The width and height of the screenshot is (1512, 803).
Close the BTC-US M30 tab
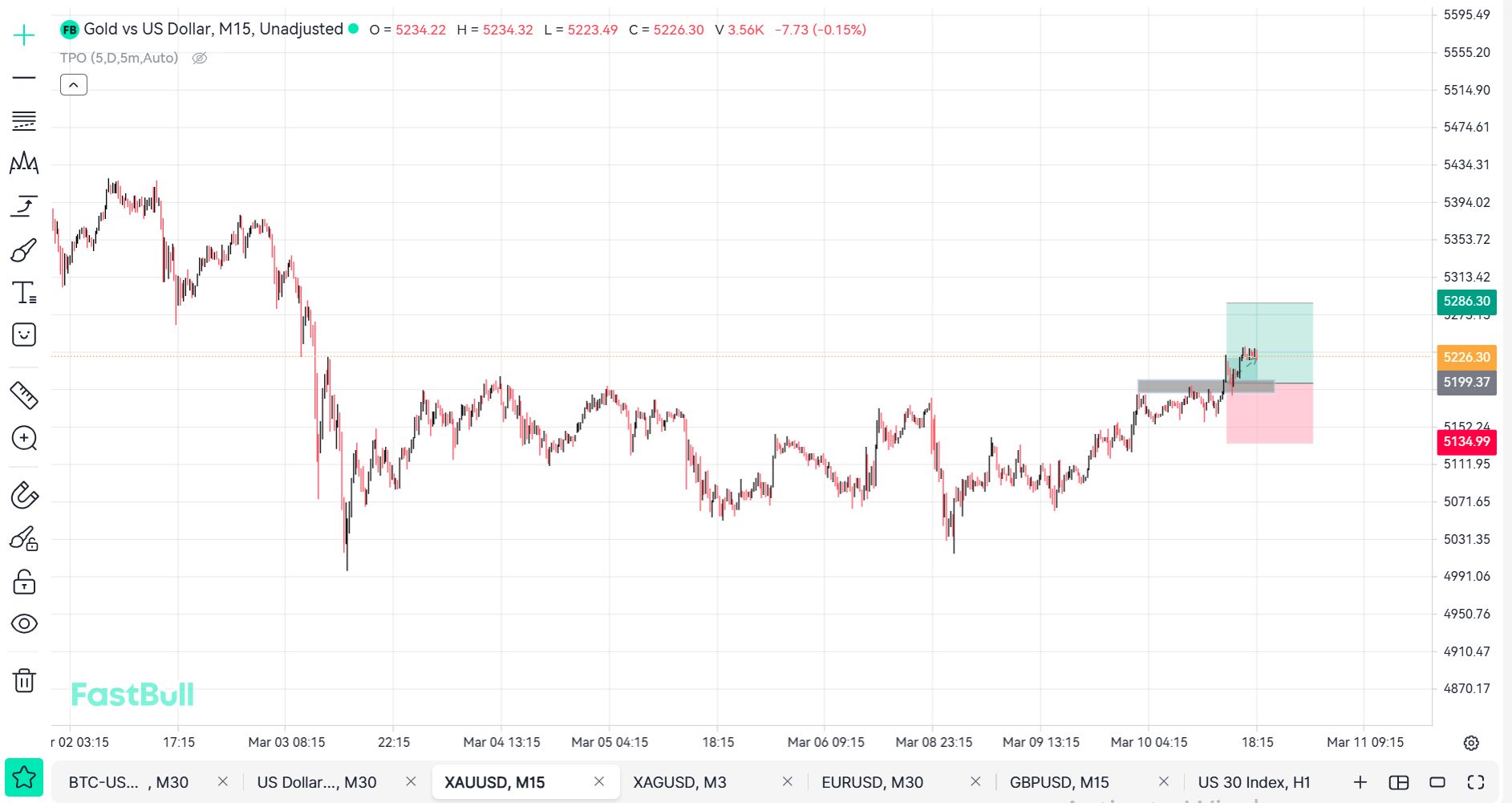pyautogui.click(x=223, y=781)
